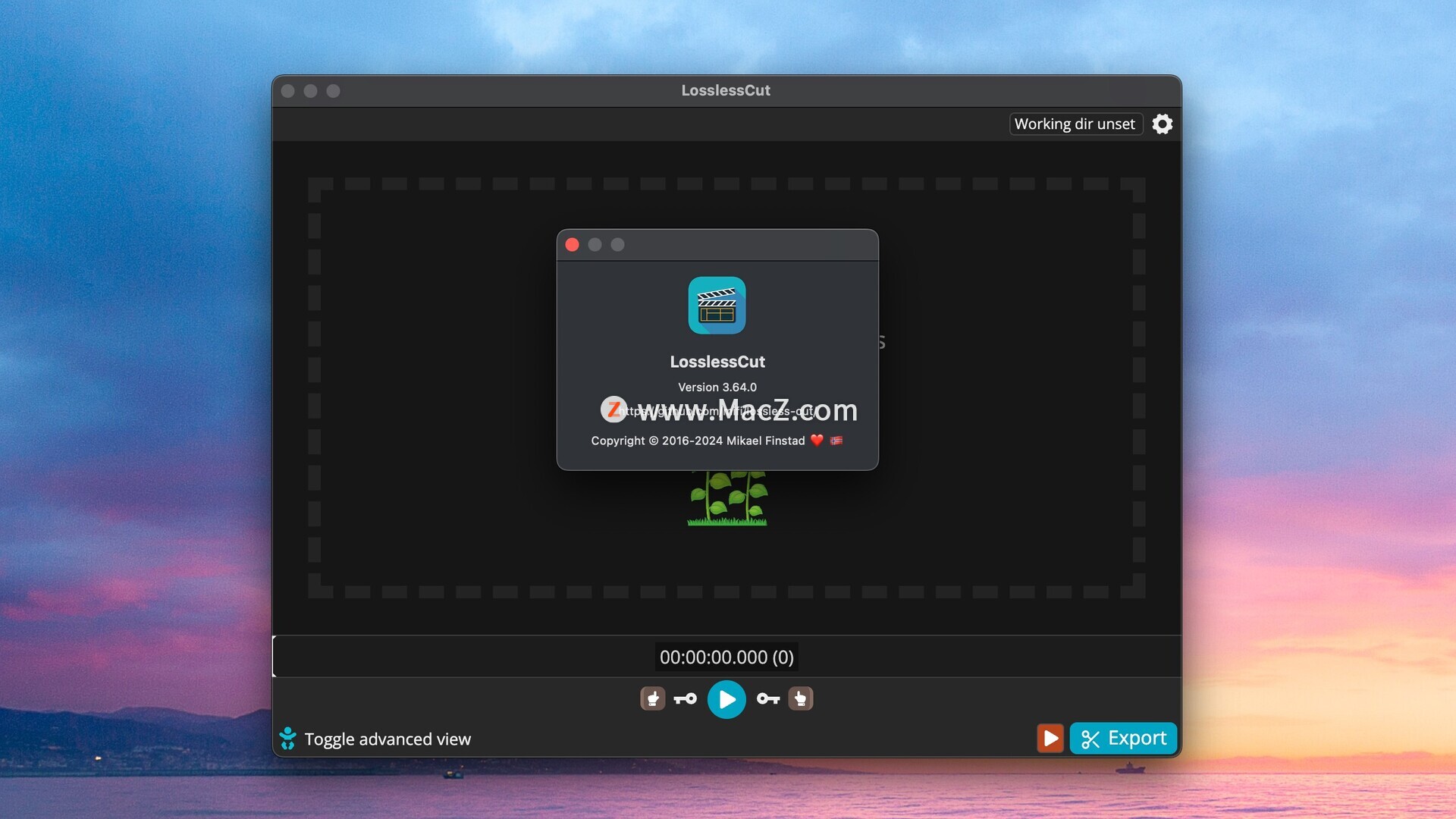Open the GitHub lossless-cut link

pos(717,411)
